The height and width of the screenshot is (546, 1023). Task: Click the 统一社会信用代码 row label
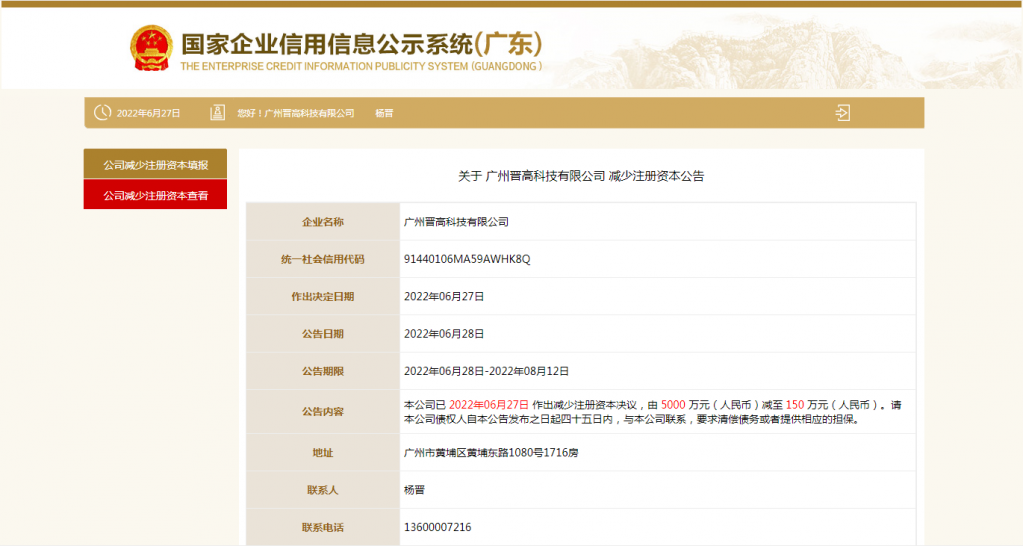(322, 259)
